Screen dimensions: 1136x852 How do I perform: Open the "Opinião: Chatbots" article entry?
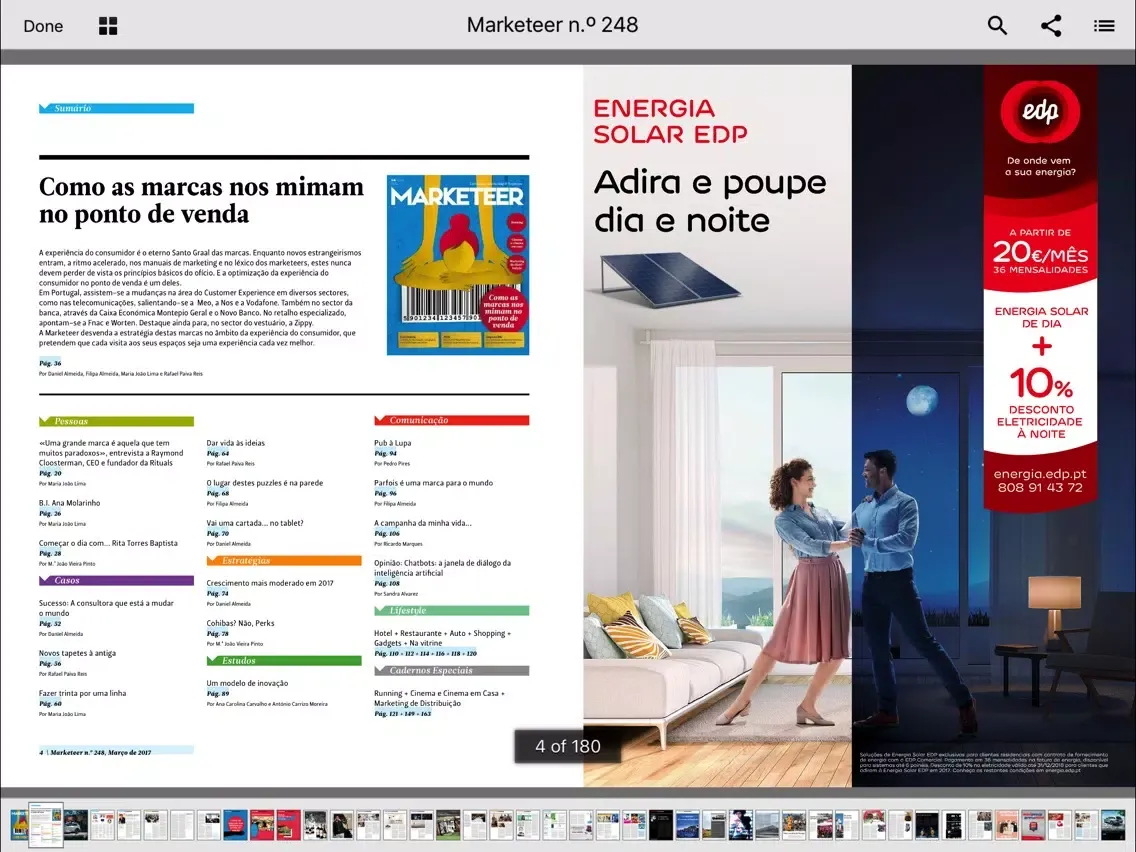(x=443, y=568)
